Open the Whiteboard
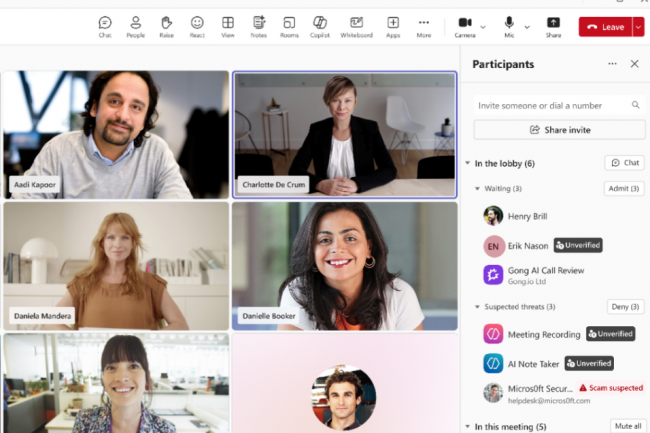 click(357, 27)
